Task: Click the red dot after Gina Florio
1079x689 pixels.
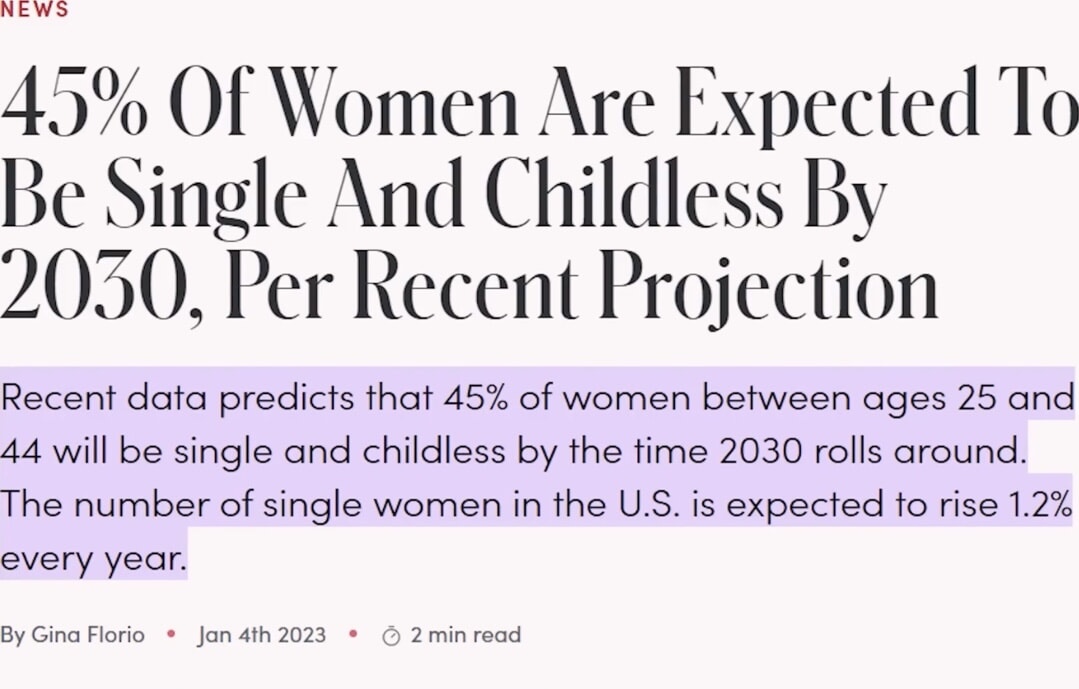Action: click(x=171, y=633)
